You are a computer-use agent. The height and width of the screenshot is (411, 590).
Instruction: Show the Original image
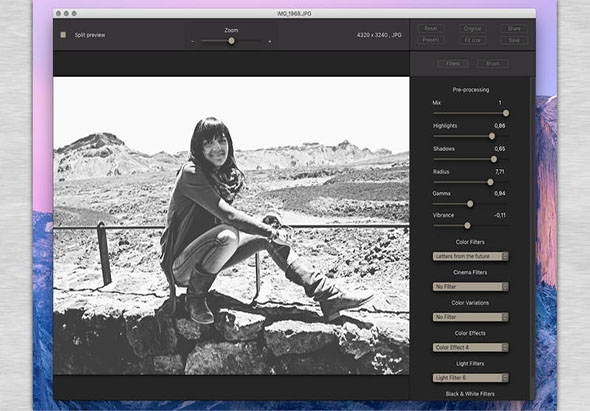point(472,29)
